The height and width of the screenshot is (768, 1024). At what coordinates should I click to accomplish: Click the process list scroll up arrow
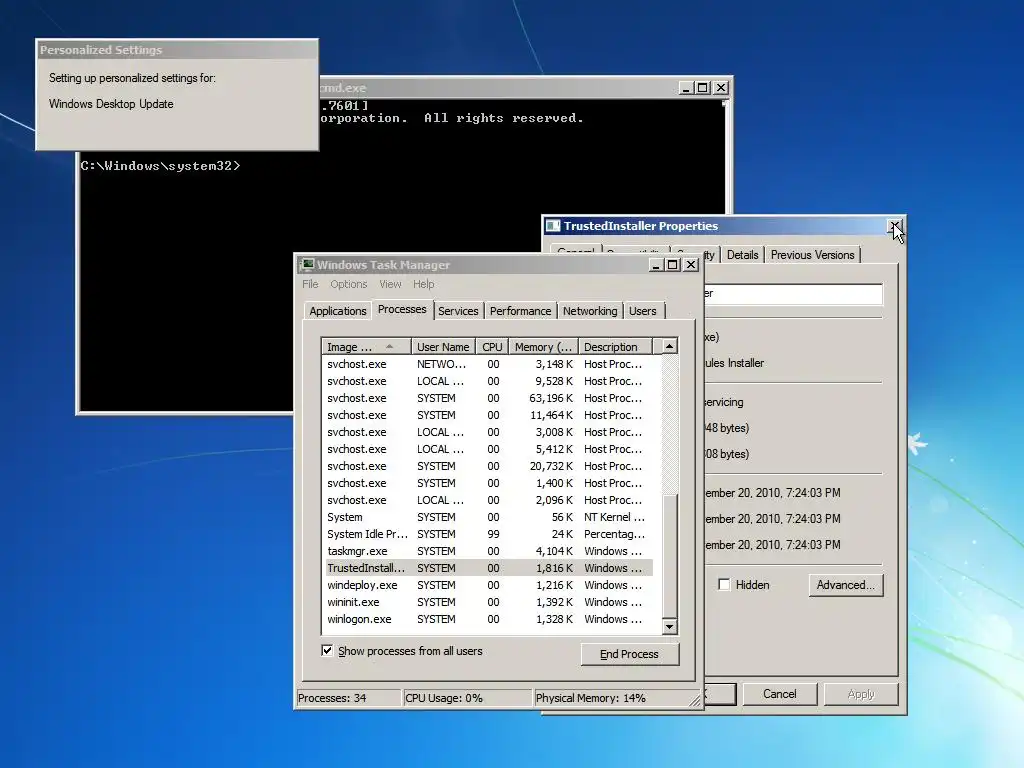pyautogui.click(x=669, y=346)
